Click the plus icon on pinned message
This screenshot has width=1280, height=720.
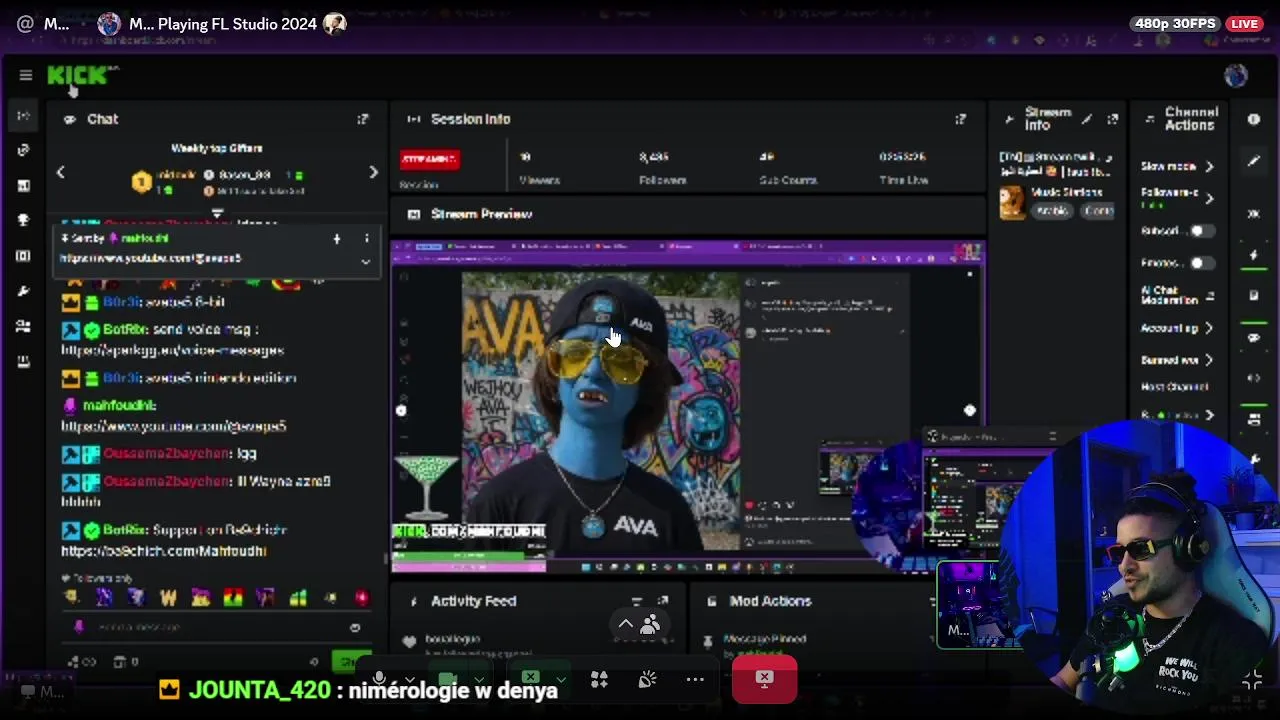coord(336,238)
